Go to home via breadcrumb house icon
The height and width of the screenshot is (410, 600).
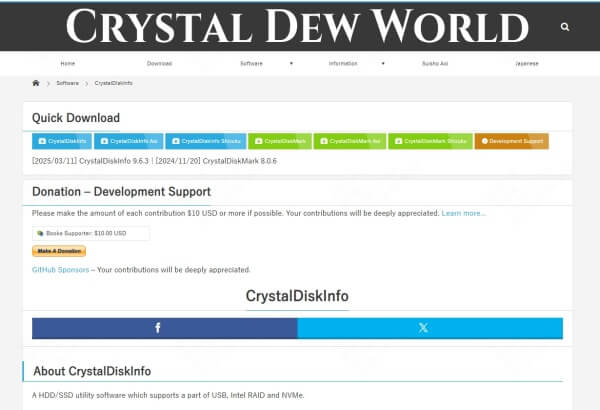[x=36, y=83]
